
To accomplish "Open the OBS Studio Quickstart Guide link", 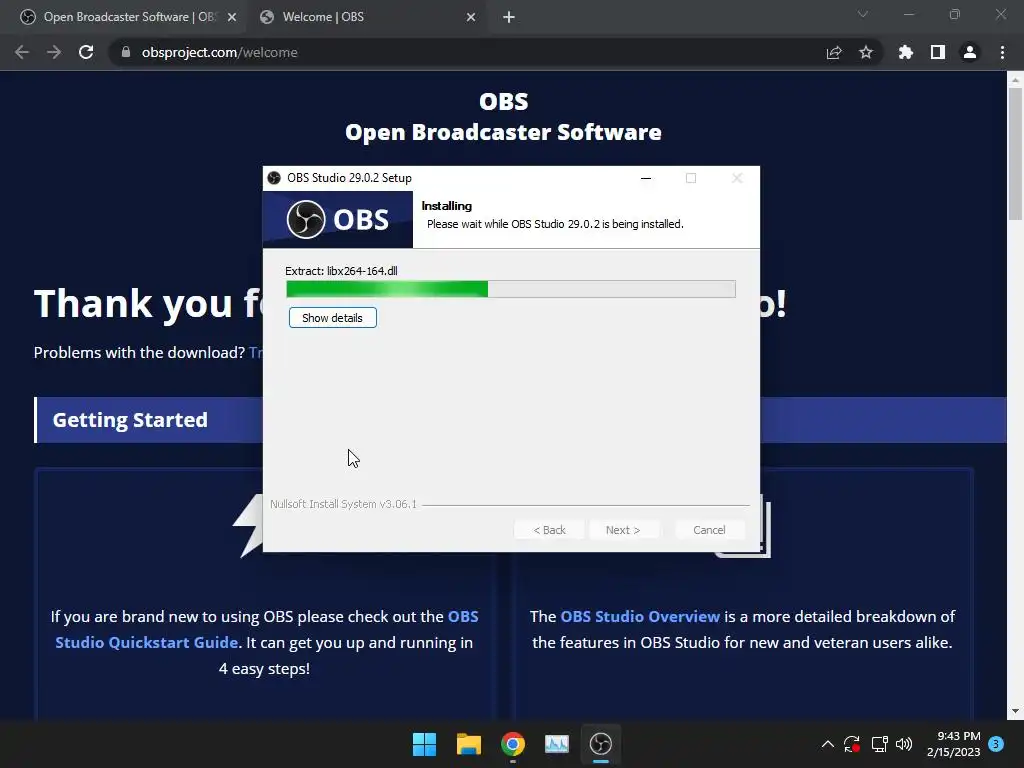I will click(x=266, y=630).
